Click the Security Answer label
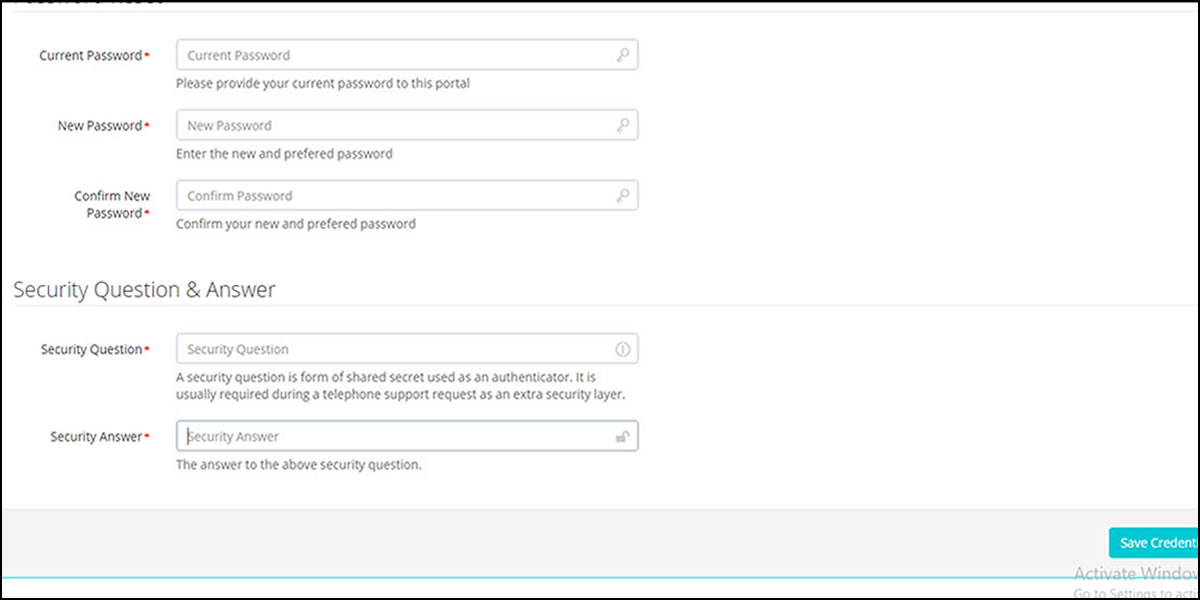This screenshot has width=1200, height=600. click(x=96, y=437)
